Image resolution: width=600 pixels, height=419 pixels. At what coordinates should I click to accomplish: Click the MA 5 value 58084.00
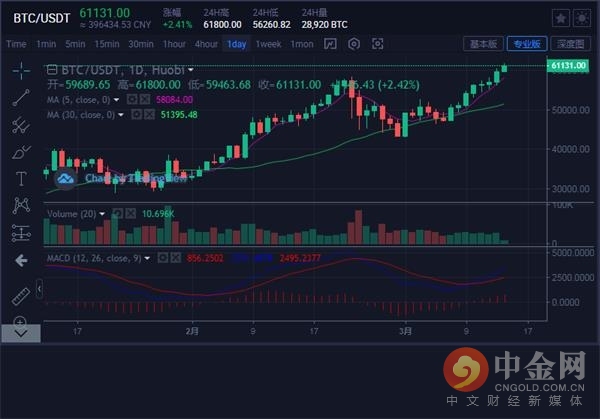point(174,100)
